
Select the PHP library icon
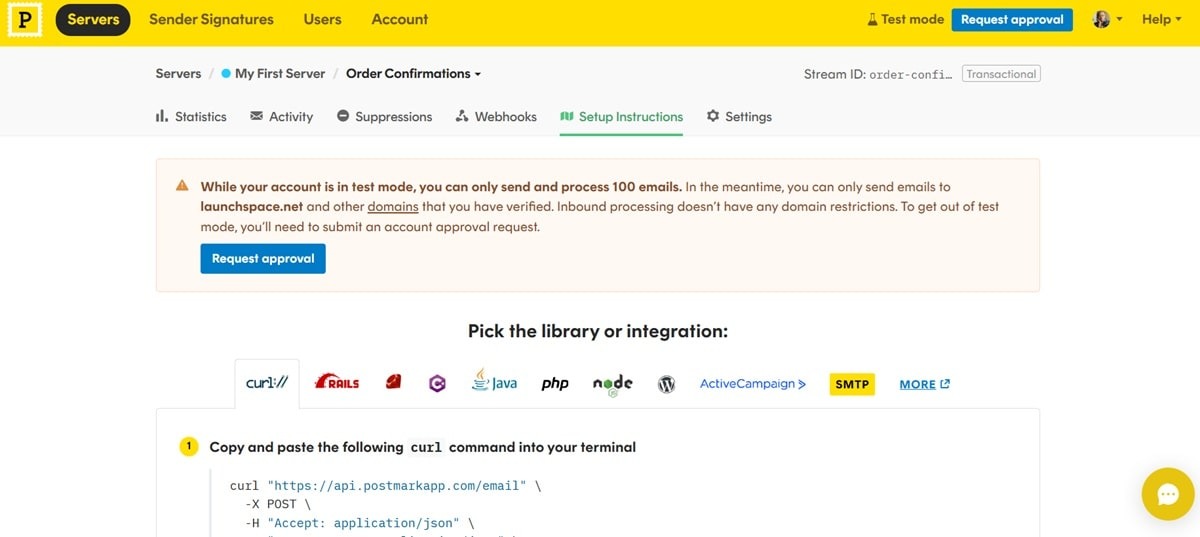pos(555,384)
